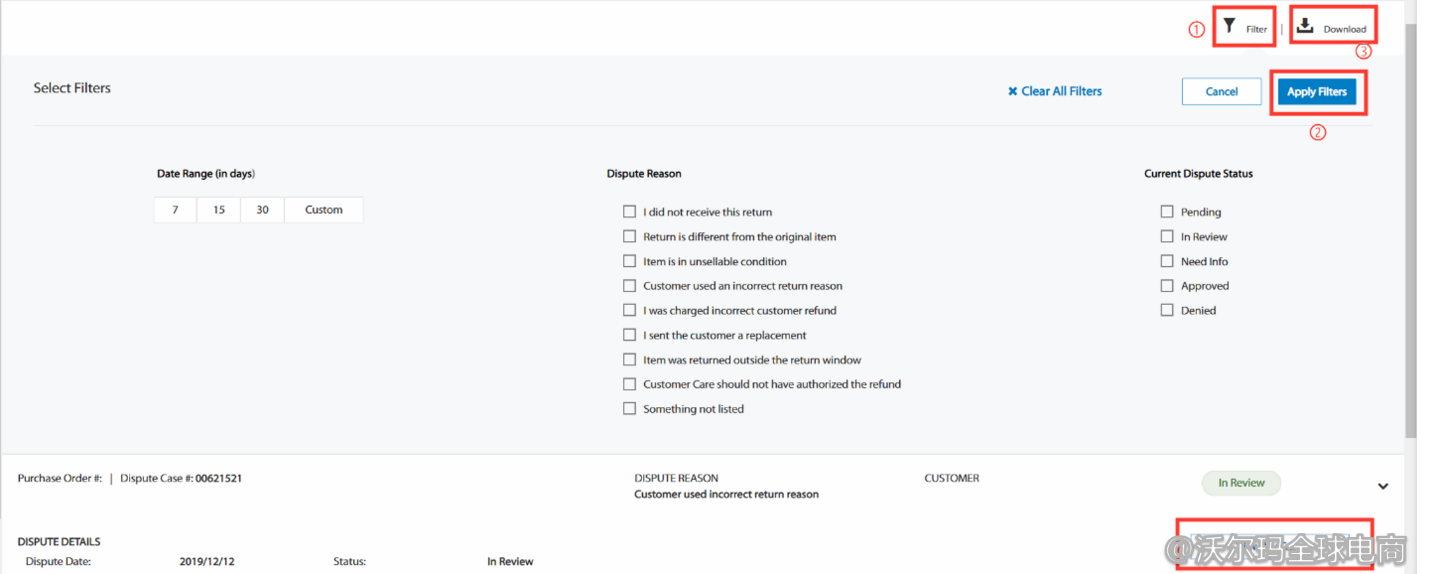Check the Denied status checkbox
This screenshot has height=574, width=1429.
pos(1167,310)
